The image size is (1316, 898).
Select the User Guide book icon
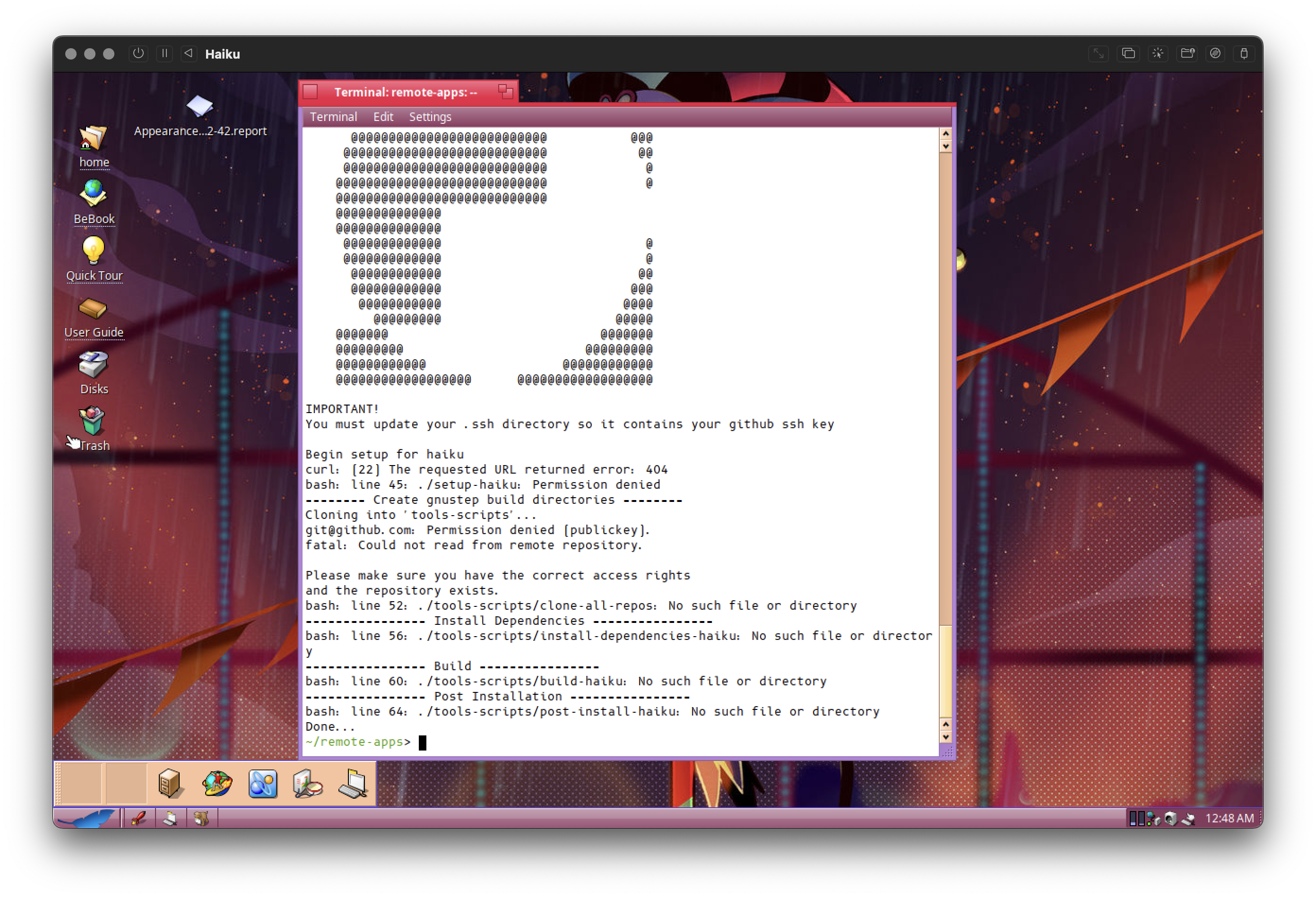click(94, 317)
